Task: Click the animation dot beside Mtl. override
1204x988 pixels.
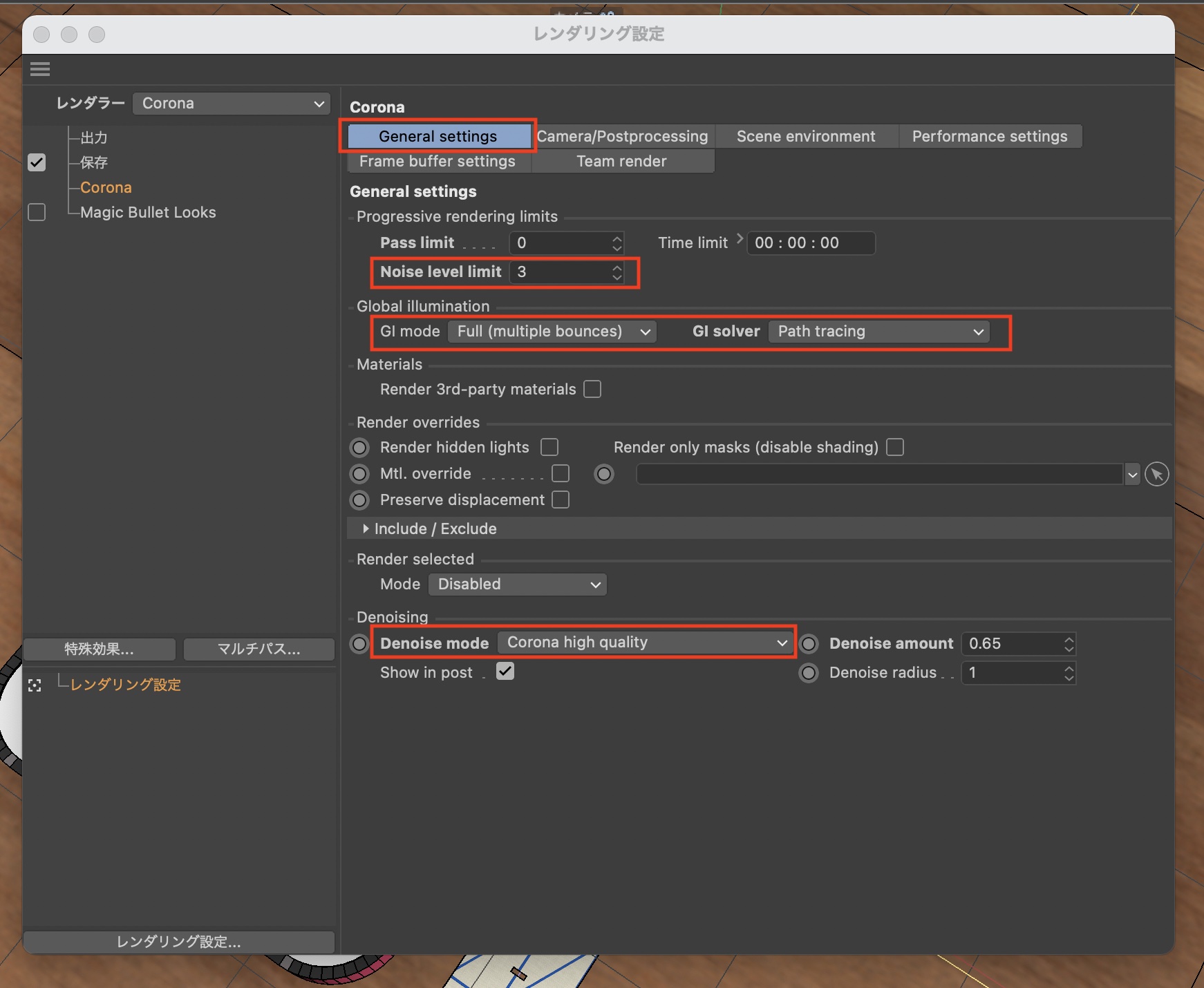Action: (x=359, y=474)
